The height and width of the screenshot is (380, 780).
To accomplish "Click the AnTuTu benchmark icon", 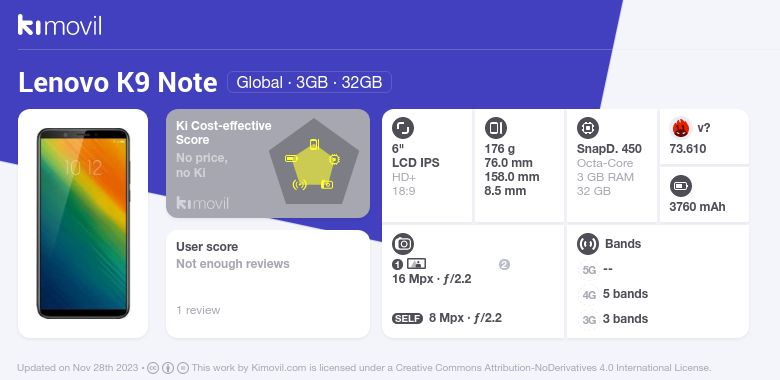I will click(681, 128).
